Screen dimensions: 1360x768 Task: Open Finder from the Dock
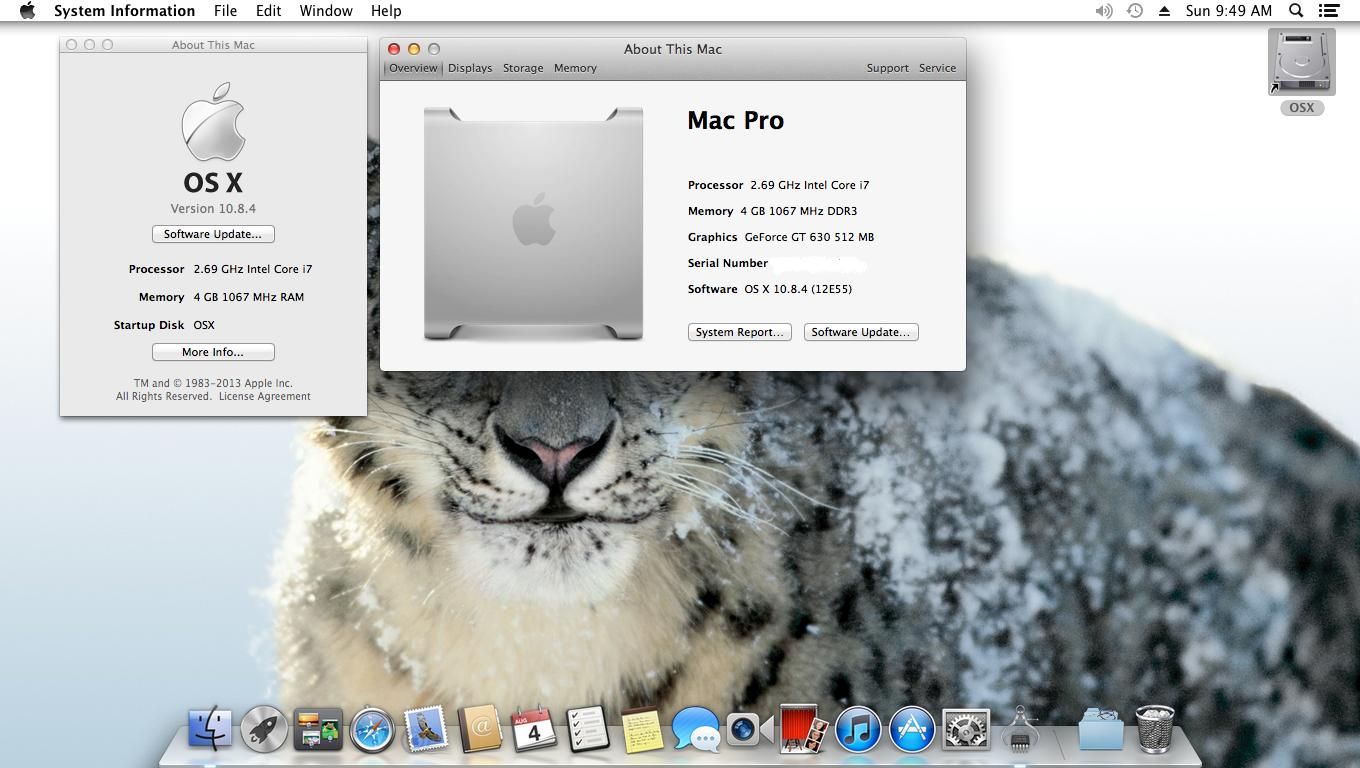(211, 729)
